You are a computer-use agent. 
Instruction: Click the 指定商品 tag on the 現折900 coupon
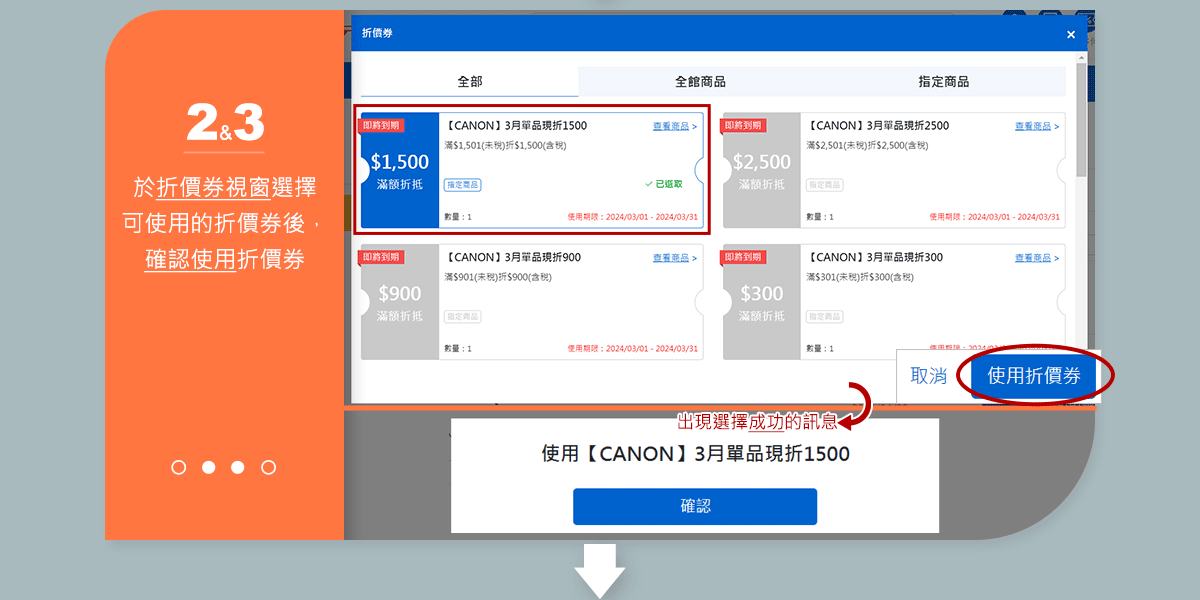(463, 317)
